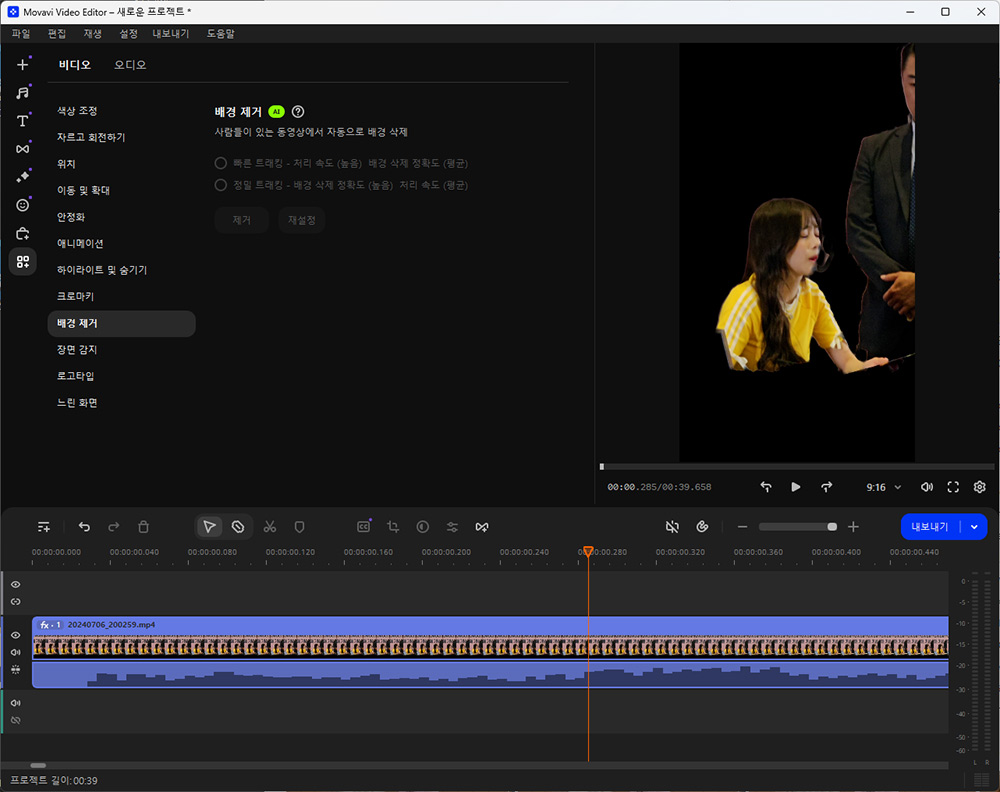Open the clip properties sliders icon
The image size is (1000, 792).
tap(452, 527)
